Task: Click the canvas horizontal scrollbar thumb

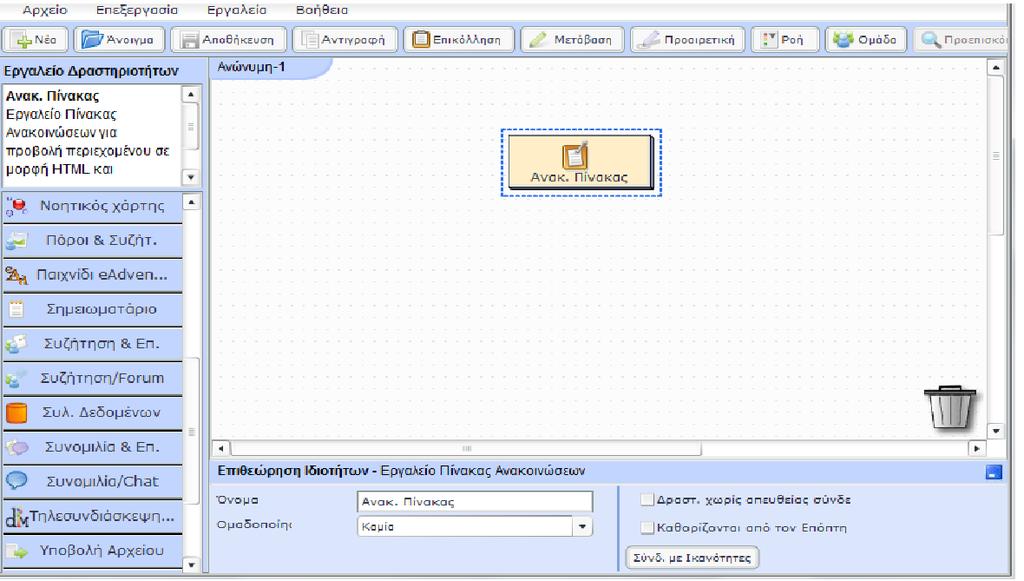Action: pyautogui.click(x=466, y=448)
